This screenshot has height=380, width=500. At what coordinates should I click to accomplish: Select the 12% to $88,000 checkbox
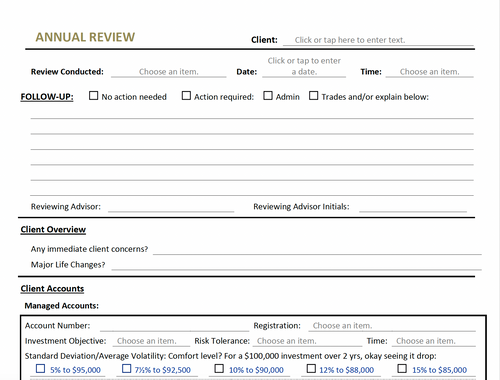311,369
